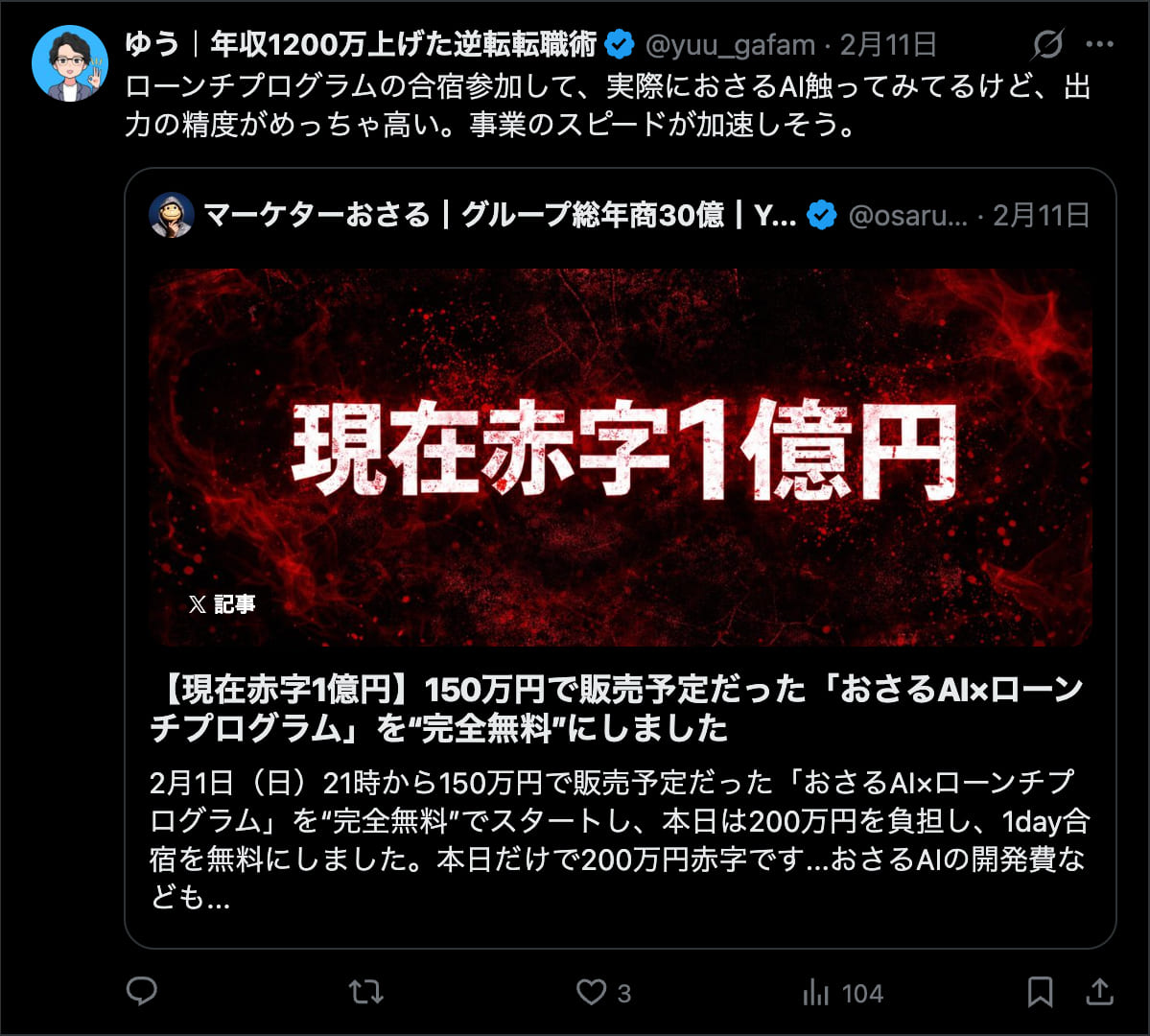1150x1036 pixels.
Task: View analytics bar chart icon showing 104
Action: [815, 993]
